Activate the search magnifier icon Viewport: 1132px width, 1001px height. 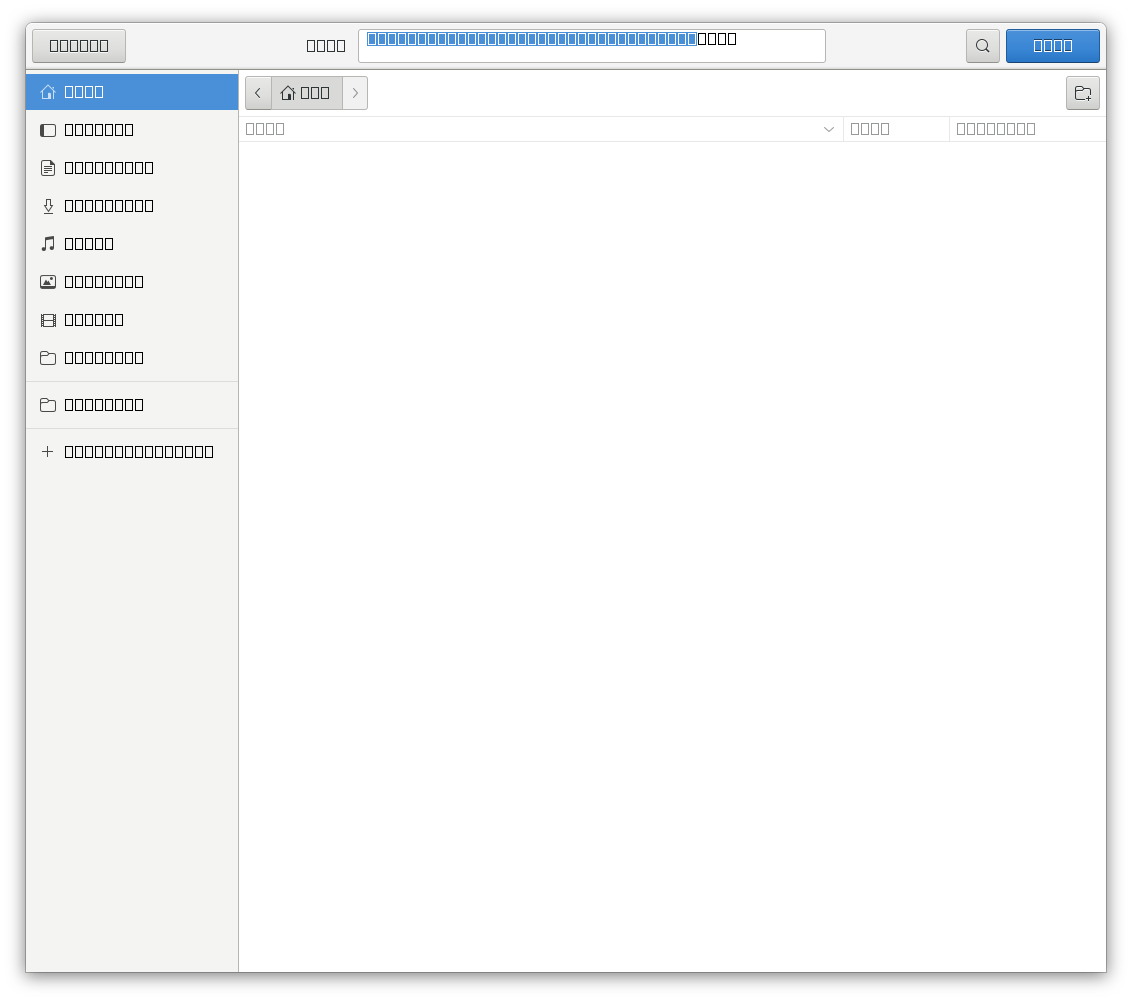(981, 45)
